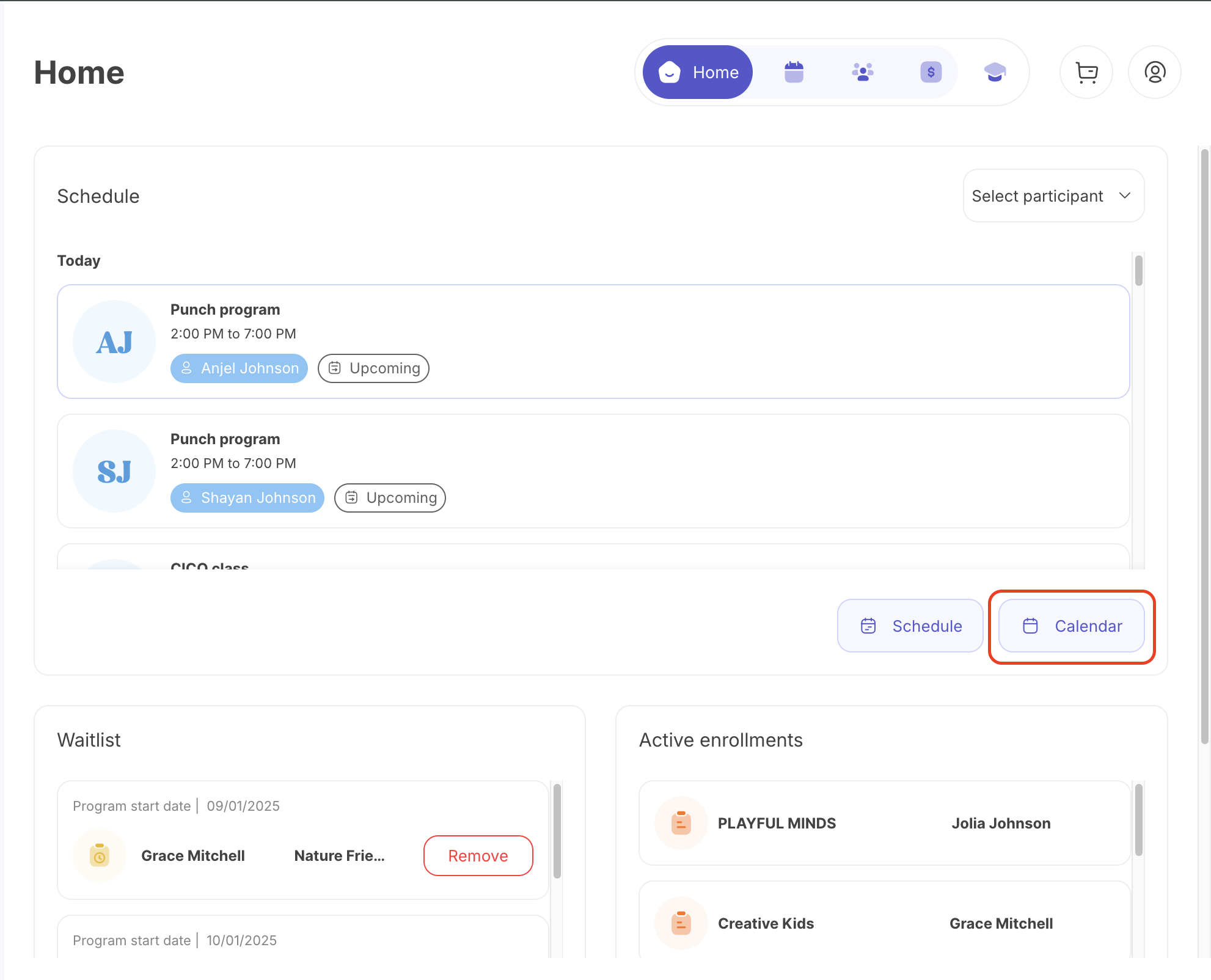The height and width of the screenshot is (980, 1211).
Task: Click the Active enrollments scrollbar
Action: [x=1138, y=820]
